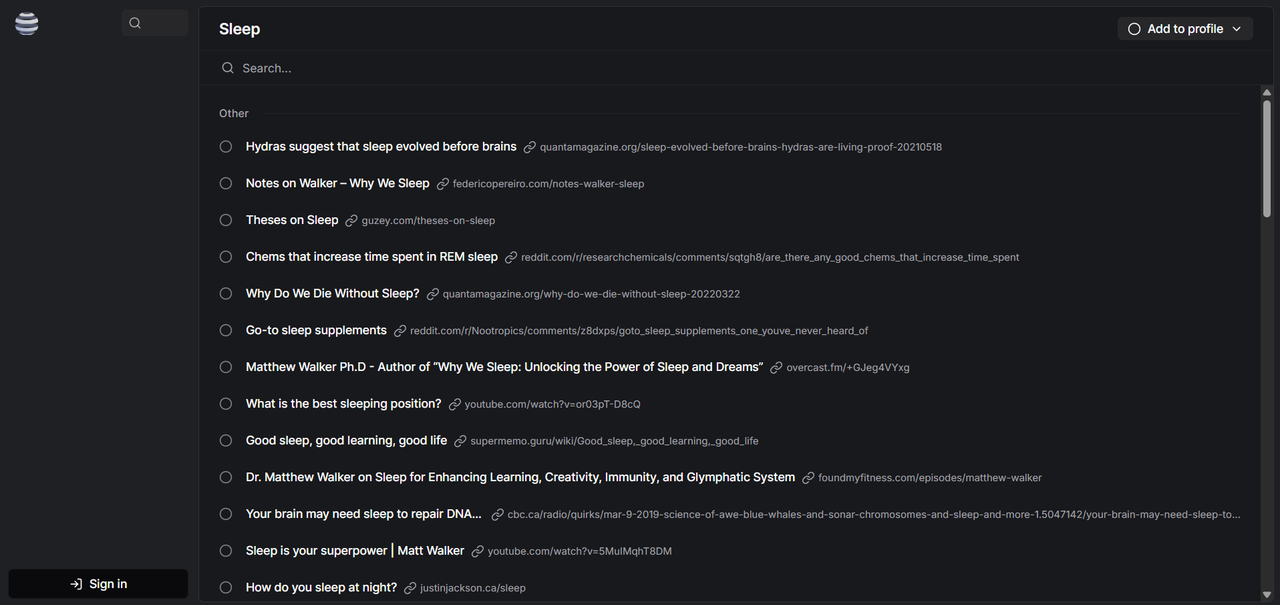
Task: Click the Sign in button
Action: pyautogui.click(x=98, y=584)
